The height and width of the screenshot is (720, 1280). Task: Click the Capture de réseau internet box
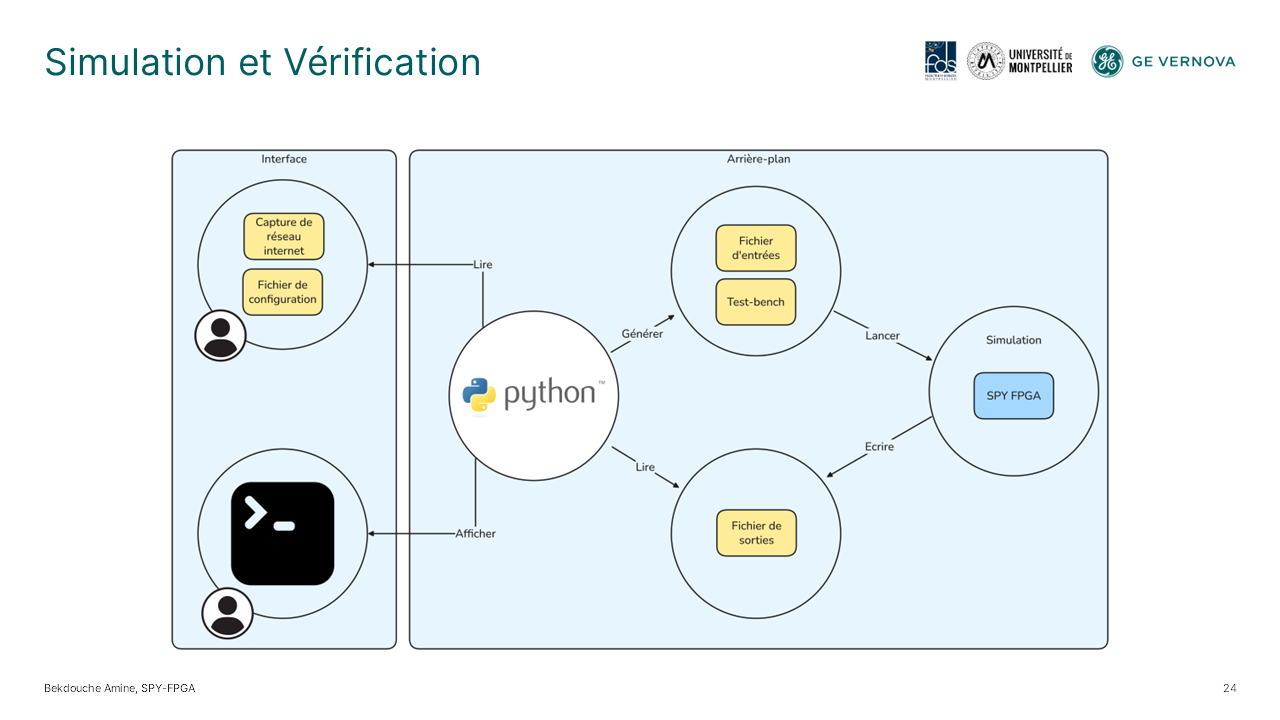(284, 237)
